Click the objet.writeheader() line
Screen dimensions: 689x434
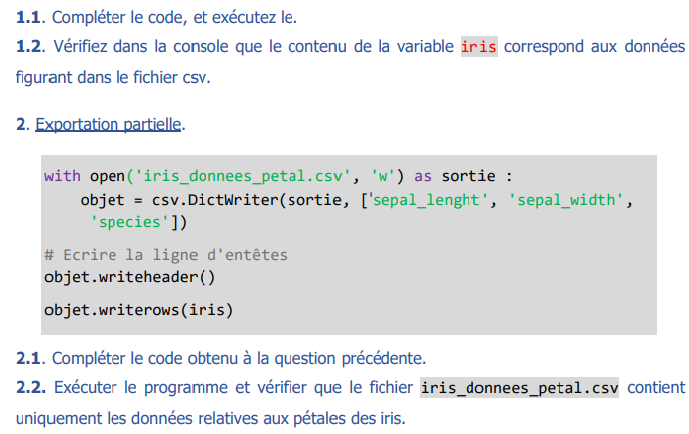tap(130, 276)
